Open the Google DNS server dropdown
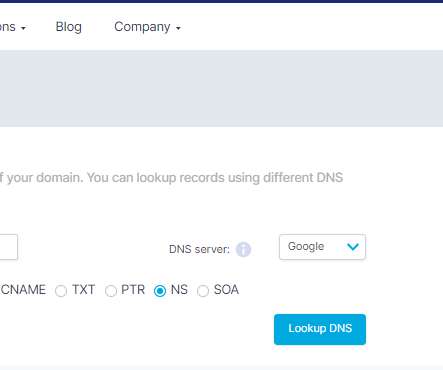Image resolution: width=443 pixels, height=370 pixels. [x=322, y=247]
